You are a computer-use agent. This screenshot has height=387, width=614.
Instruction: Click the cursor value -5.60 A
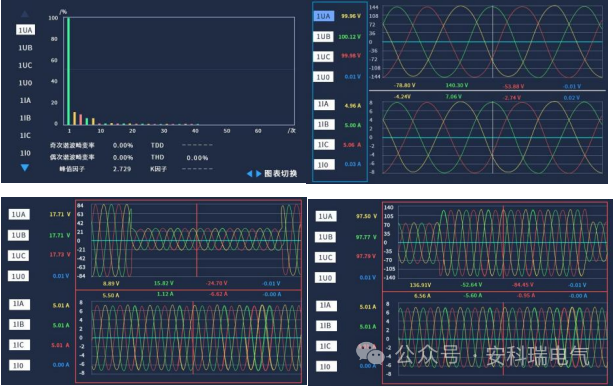473,296
